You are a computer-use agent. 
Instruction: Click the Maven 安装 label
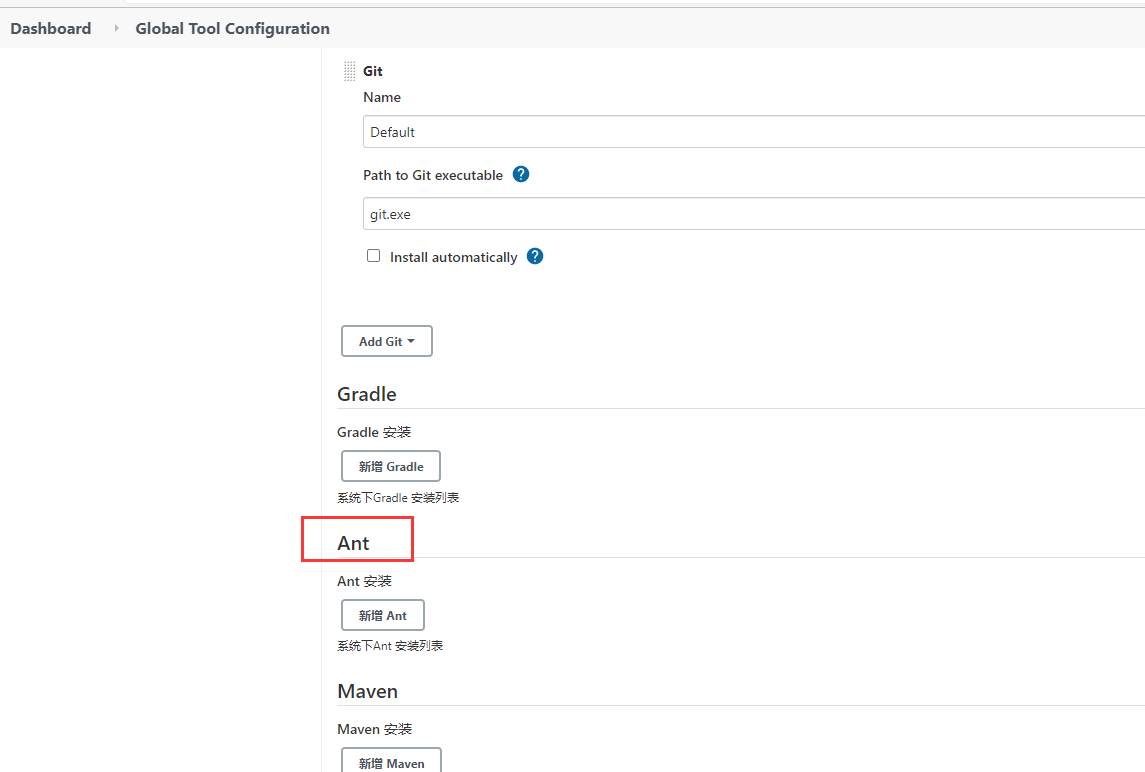pos(374,728)
